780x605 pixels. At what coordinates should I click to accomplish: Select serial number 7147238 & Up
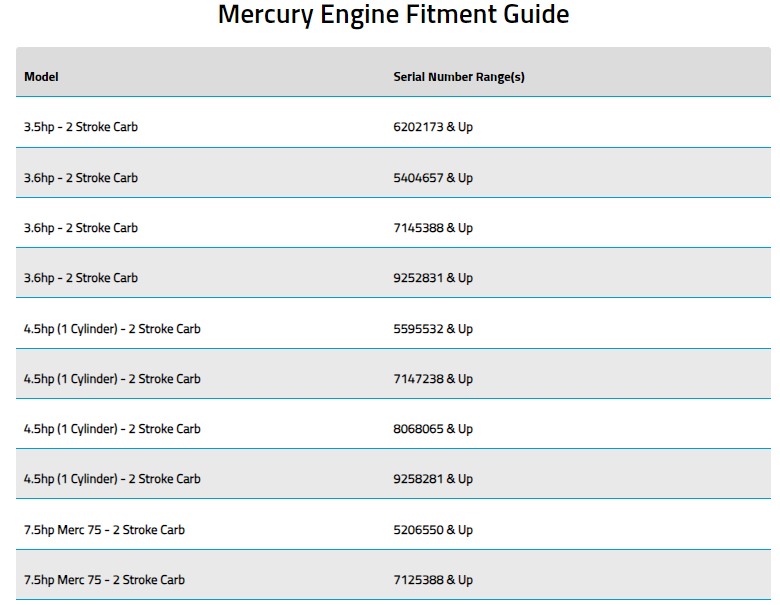tap(433, 379)
